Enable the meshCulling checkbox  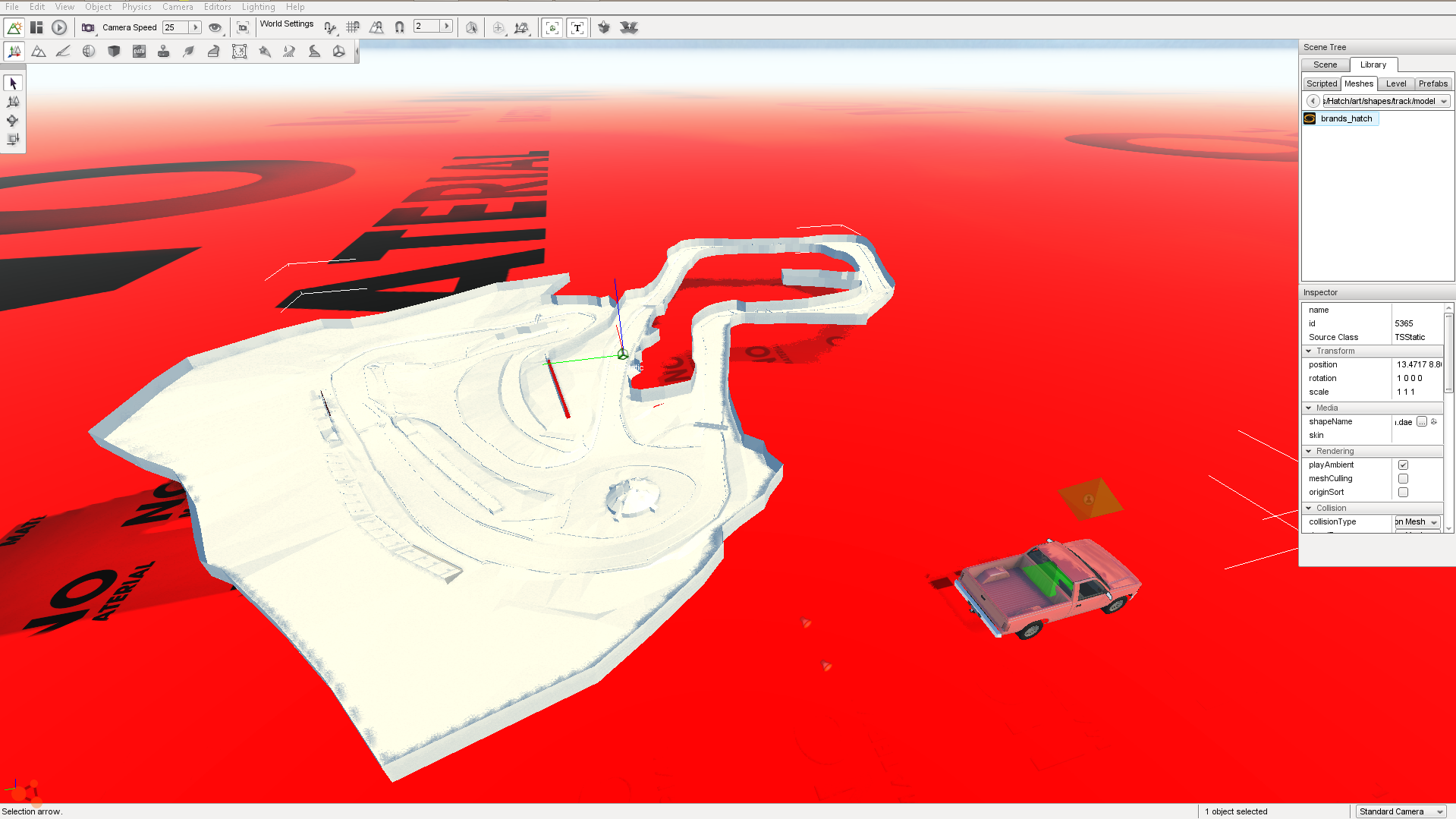pyautogui.click(x=1403, y=479)
